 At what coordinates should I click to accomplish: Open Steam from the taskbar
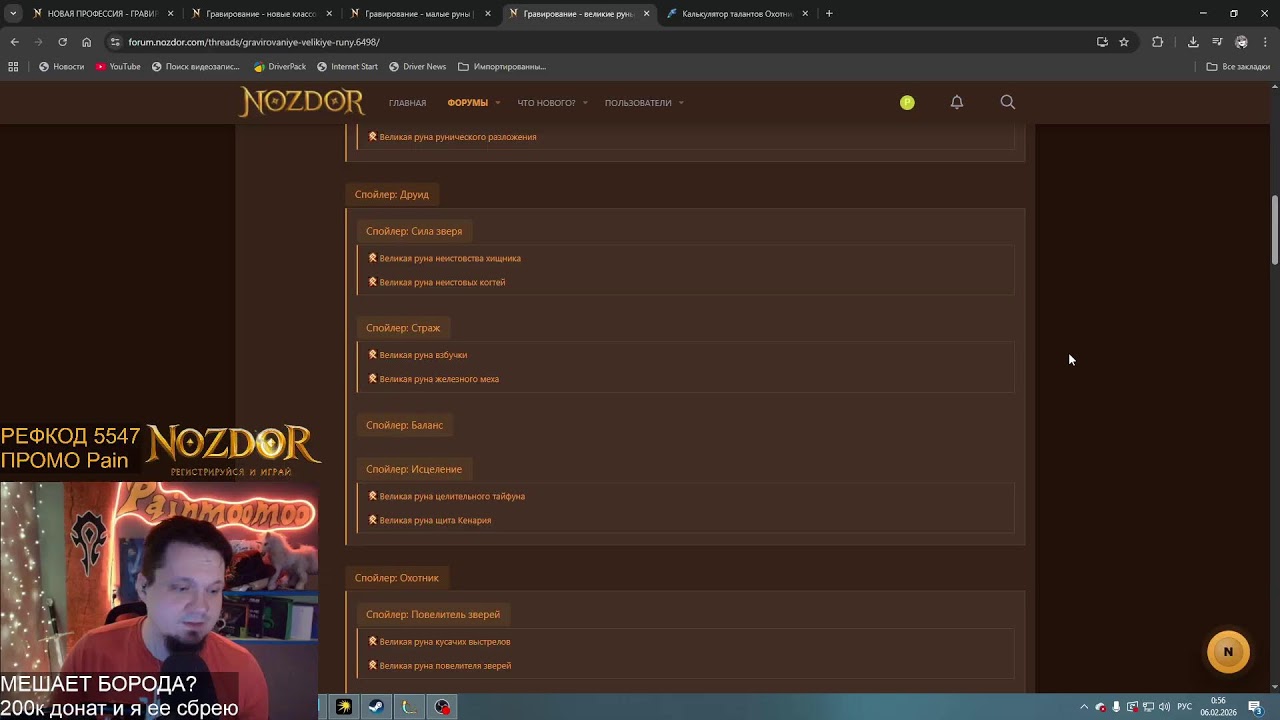coord(376,707)
